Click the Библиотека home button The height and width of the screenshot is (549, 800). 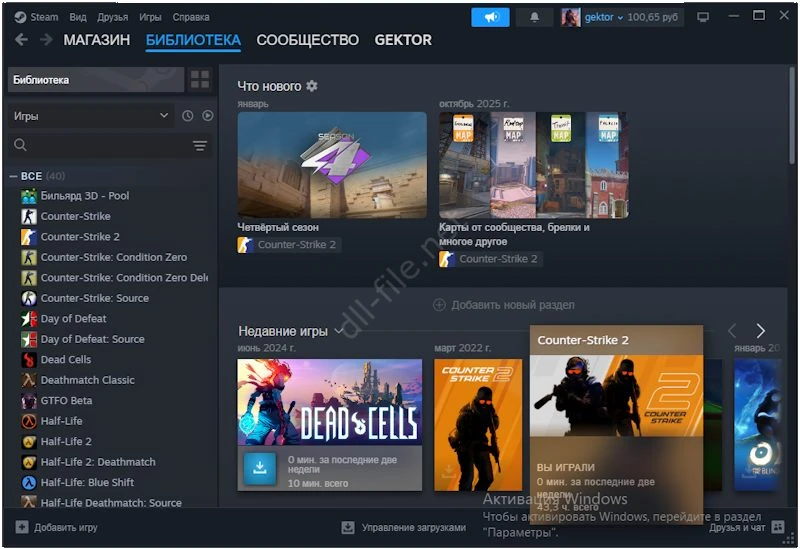[96, 80]
